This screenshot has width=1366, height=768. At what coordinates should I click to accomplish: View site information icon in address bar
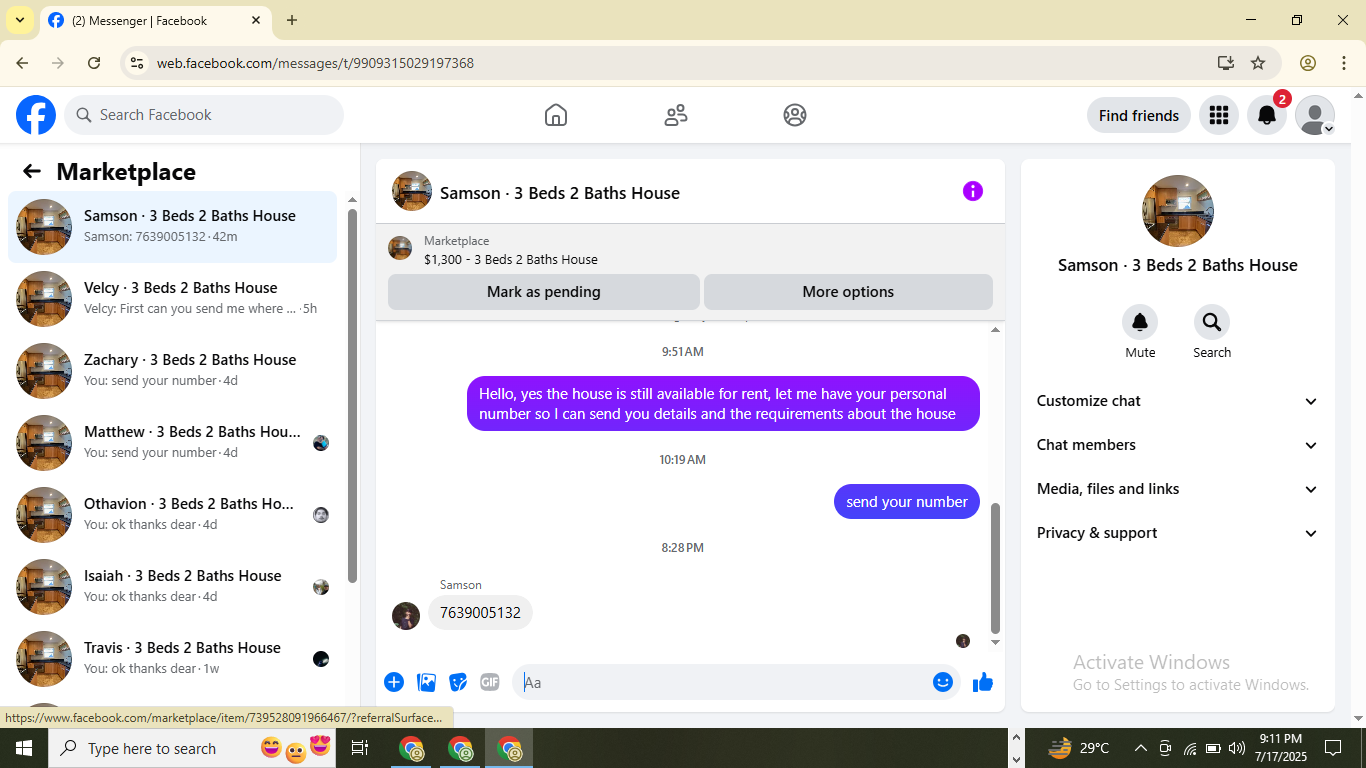coord(138,63)
